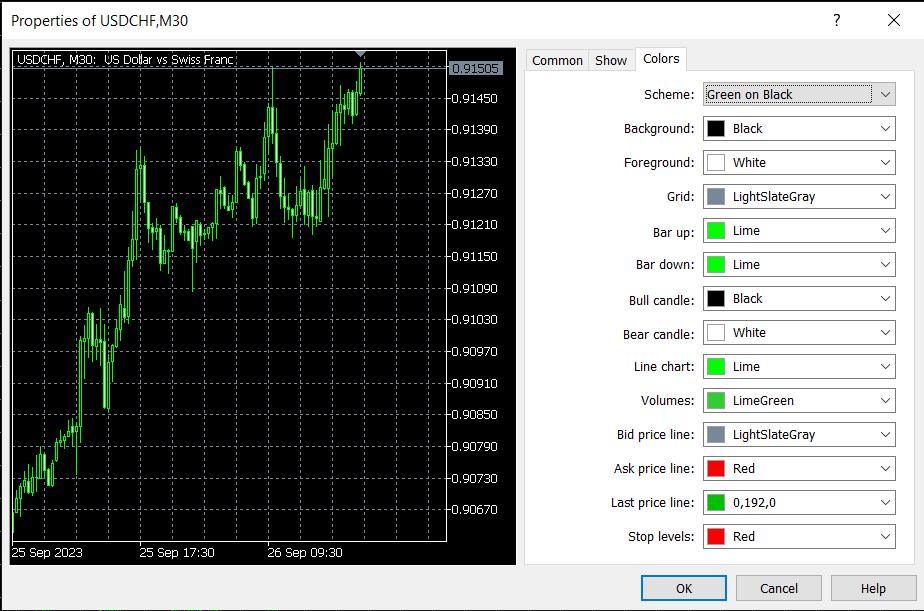Click the 25 Sep 17:30 time label
The image size is (924, 611).
[x=177, y=553]
